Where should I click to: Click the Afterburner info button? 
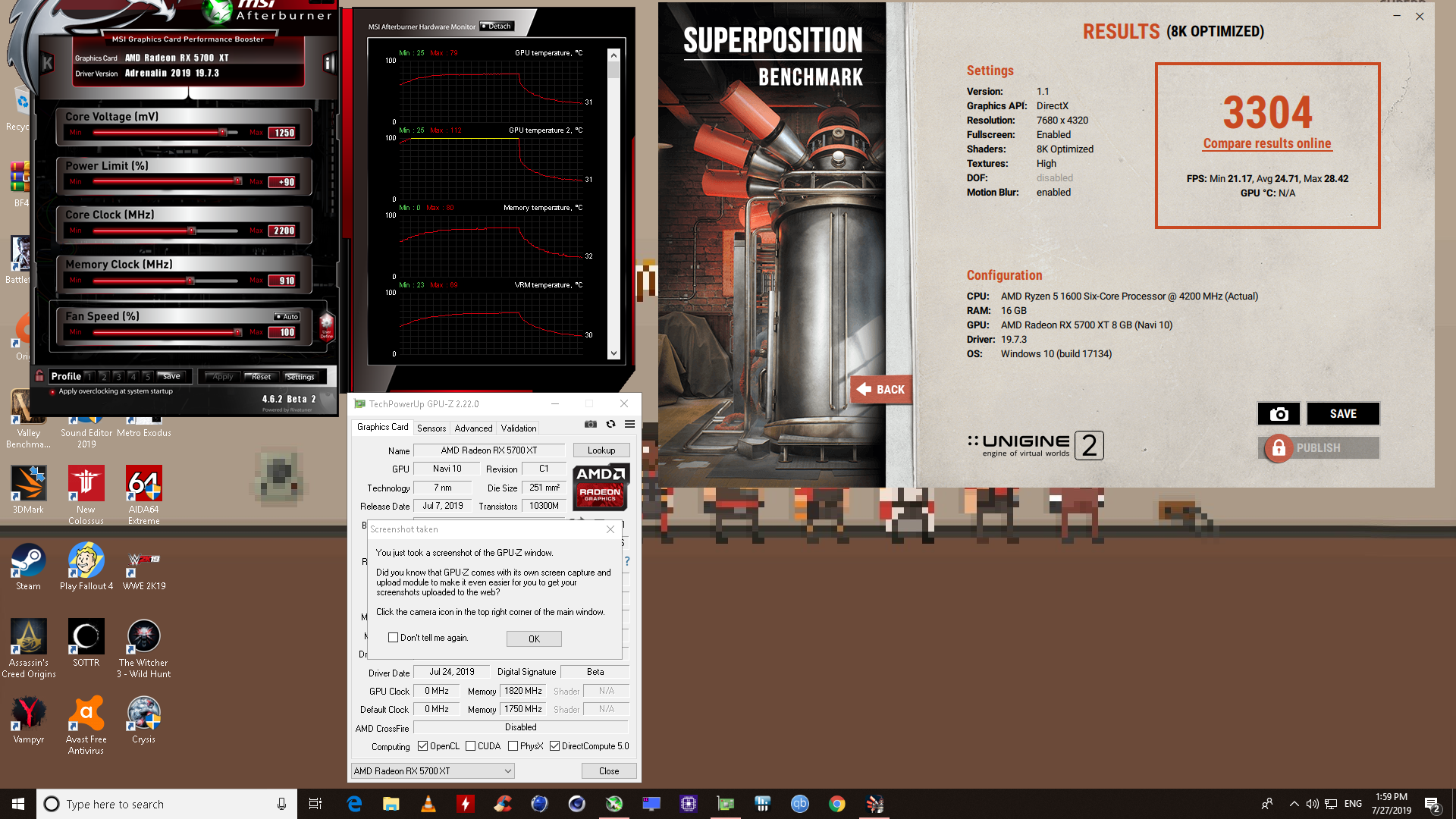pos(329,63)
